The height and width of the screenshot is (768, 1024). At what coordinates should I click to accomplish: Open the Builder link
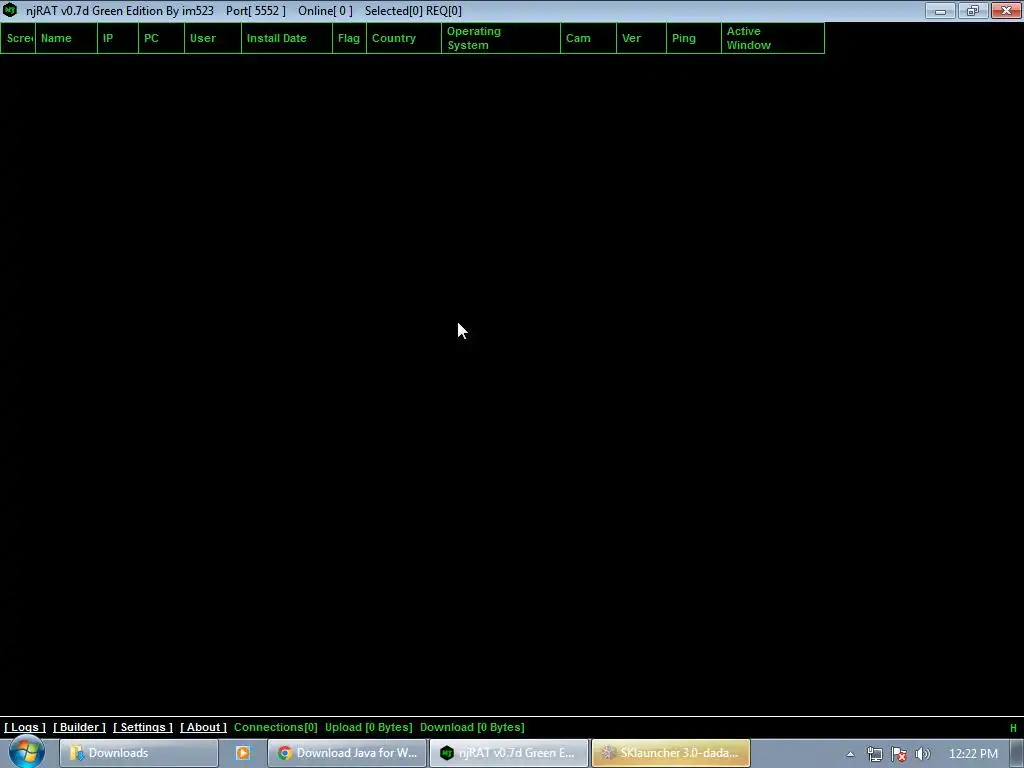79,727
